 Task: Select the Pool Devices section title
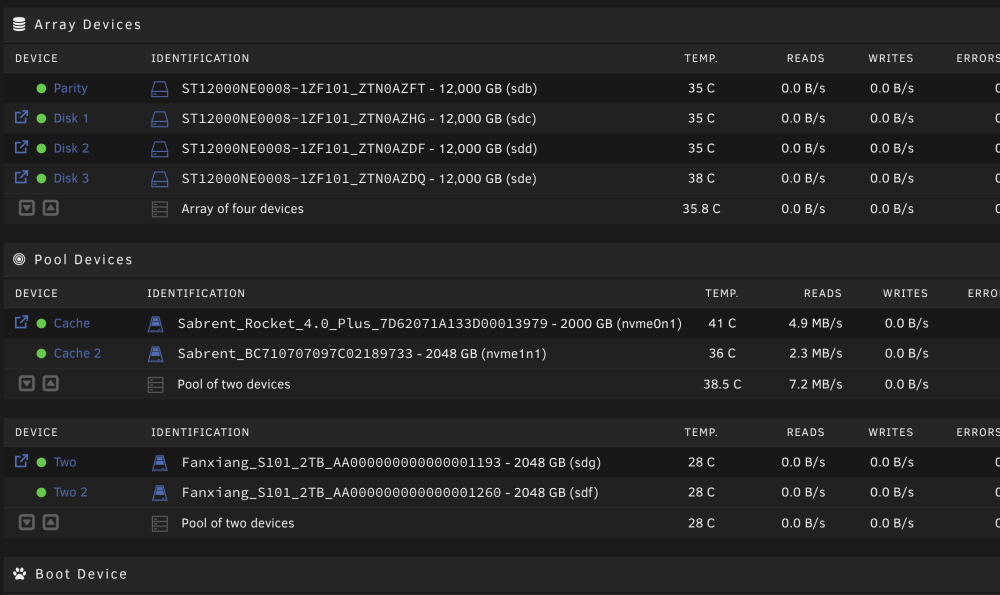pos(83,260)
